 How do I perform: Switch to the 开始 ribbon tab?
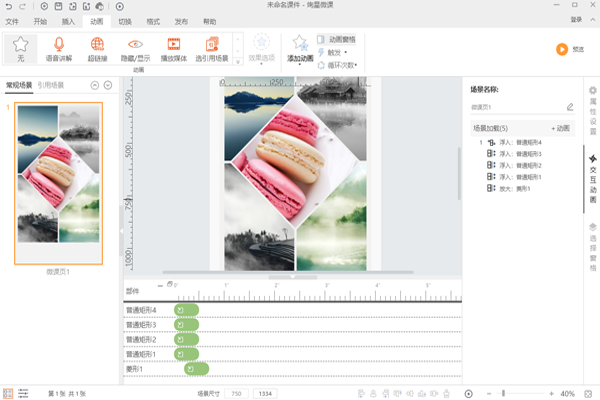coord(40,21)
